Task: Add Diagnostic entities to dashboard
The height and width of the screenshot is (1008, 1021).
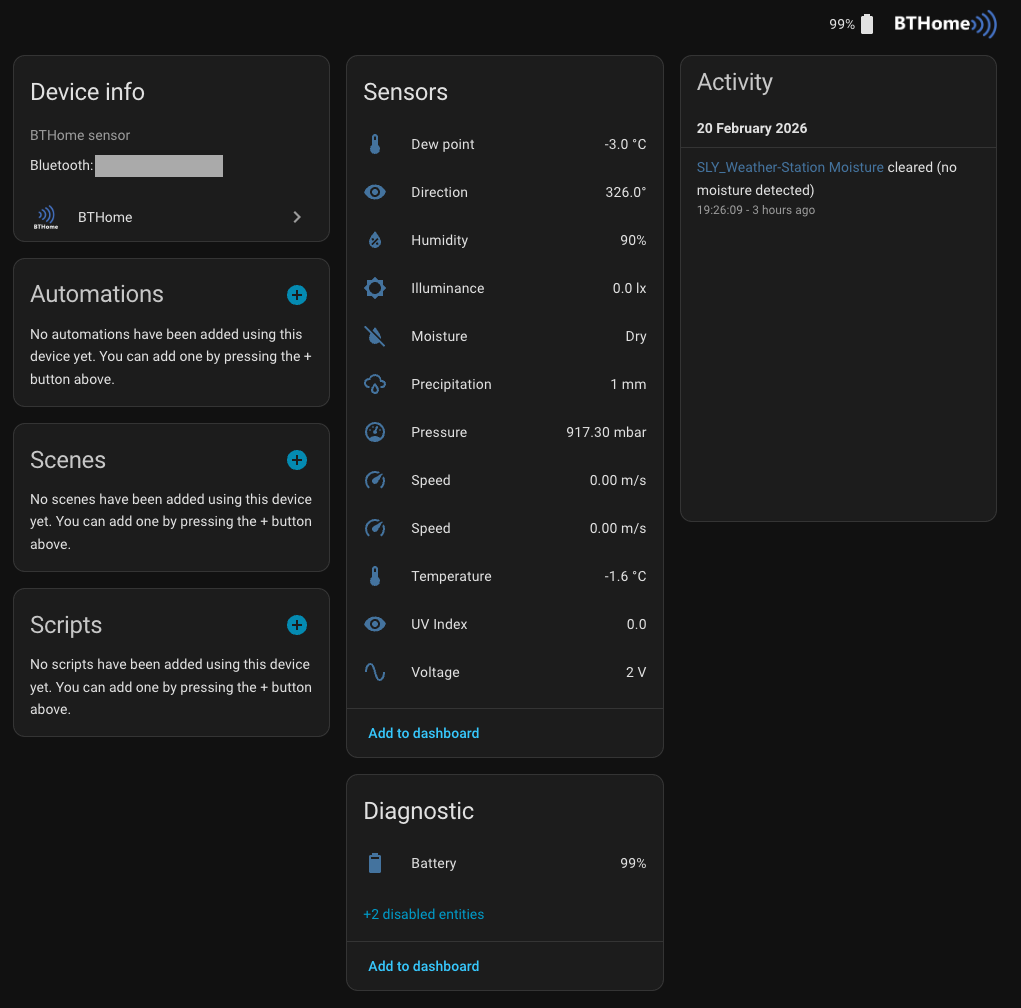Action: coord(423,966)
